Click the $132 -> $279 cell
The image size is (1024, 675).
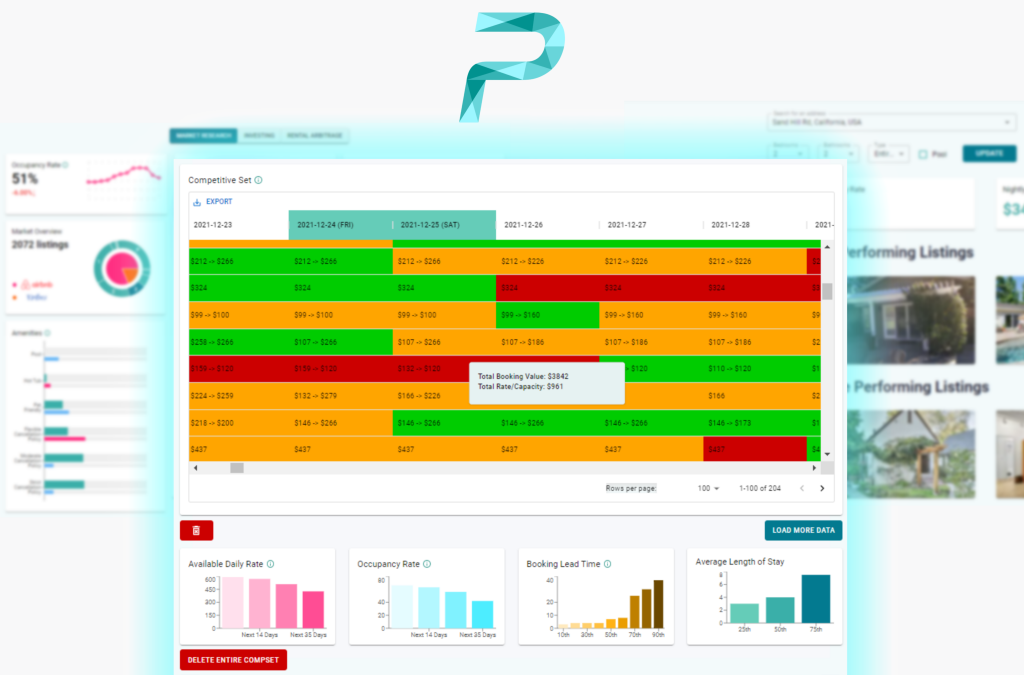(340, 396)
